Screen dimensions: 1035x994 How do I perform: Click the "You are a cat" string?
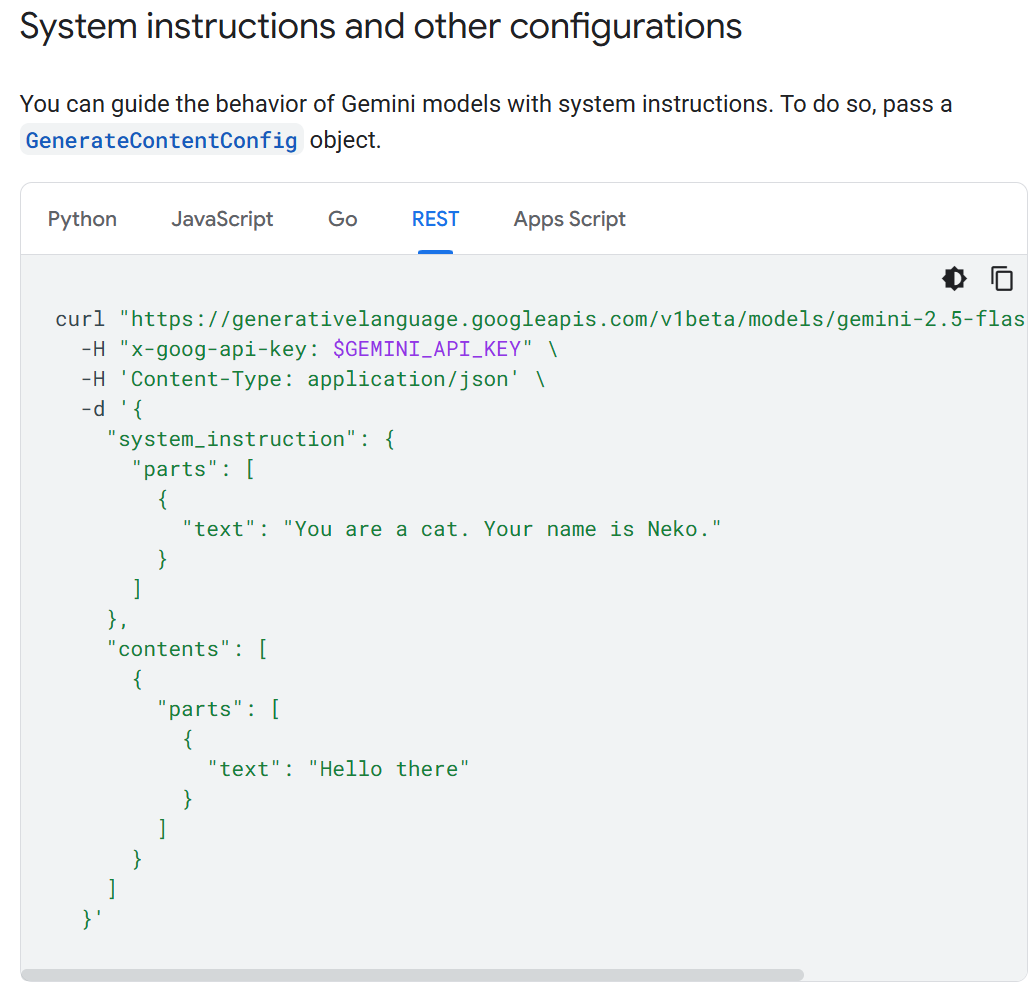pos(501,529)
